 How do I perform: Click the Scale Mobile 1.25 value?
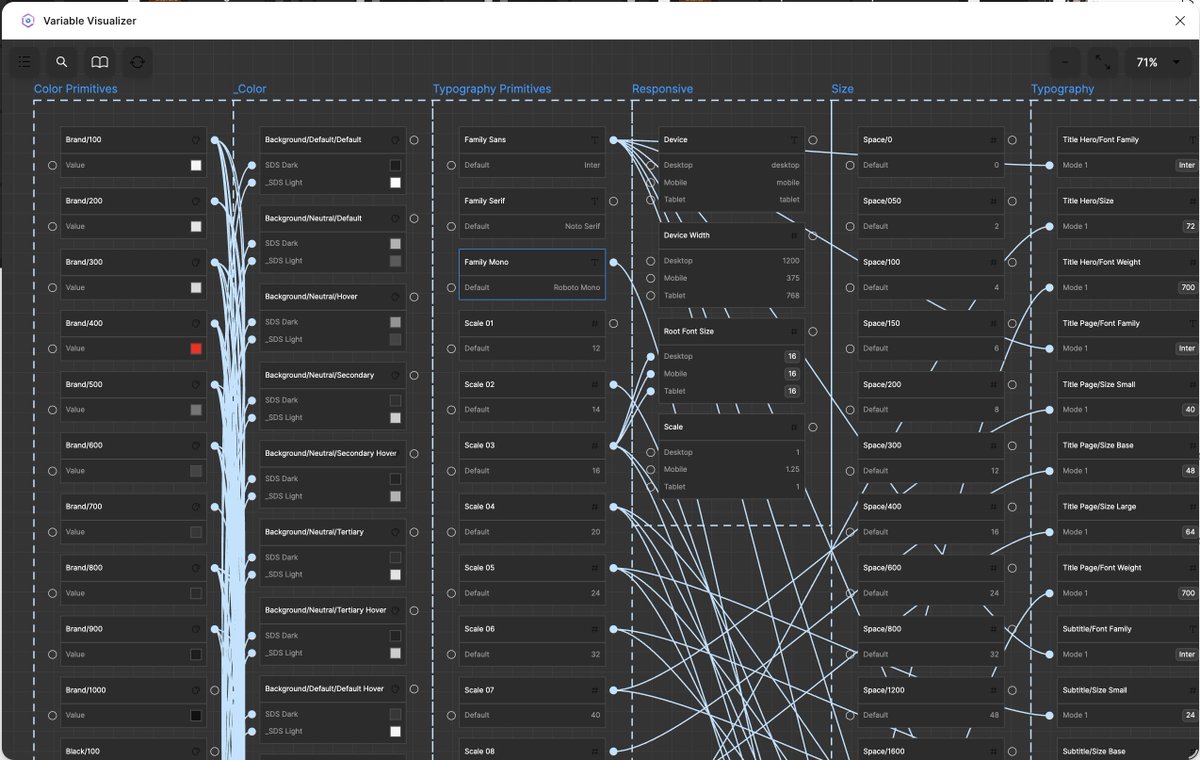click(x=791, y=470)
